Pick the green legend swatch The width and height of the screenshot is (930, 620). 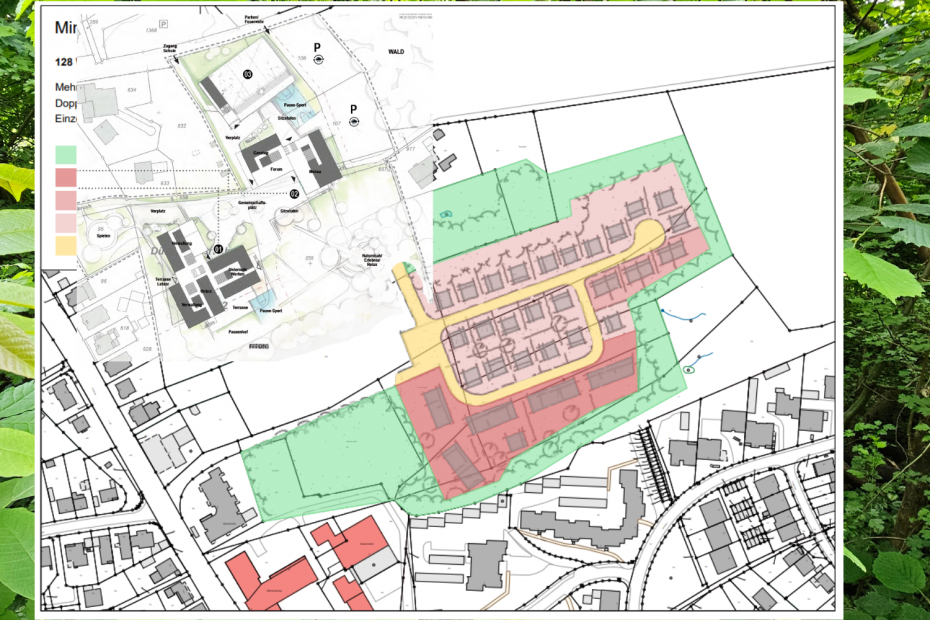point(66,154)
